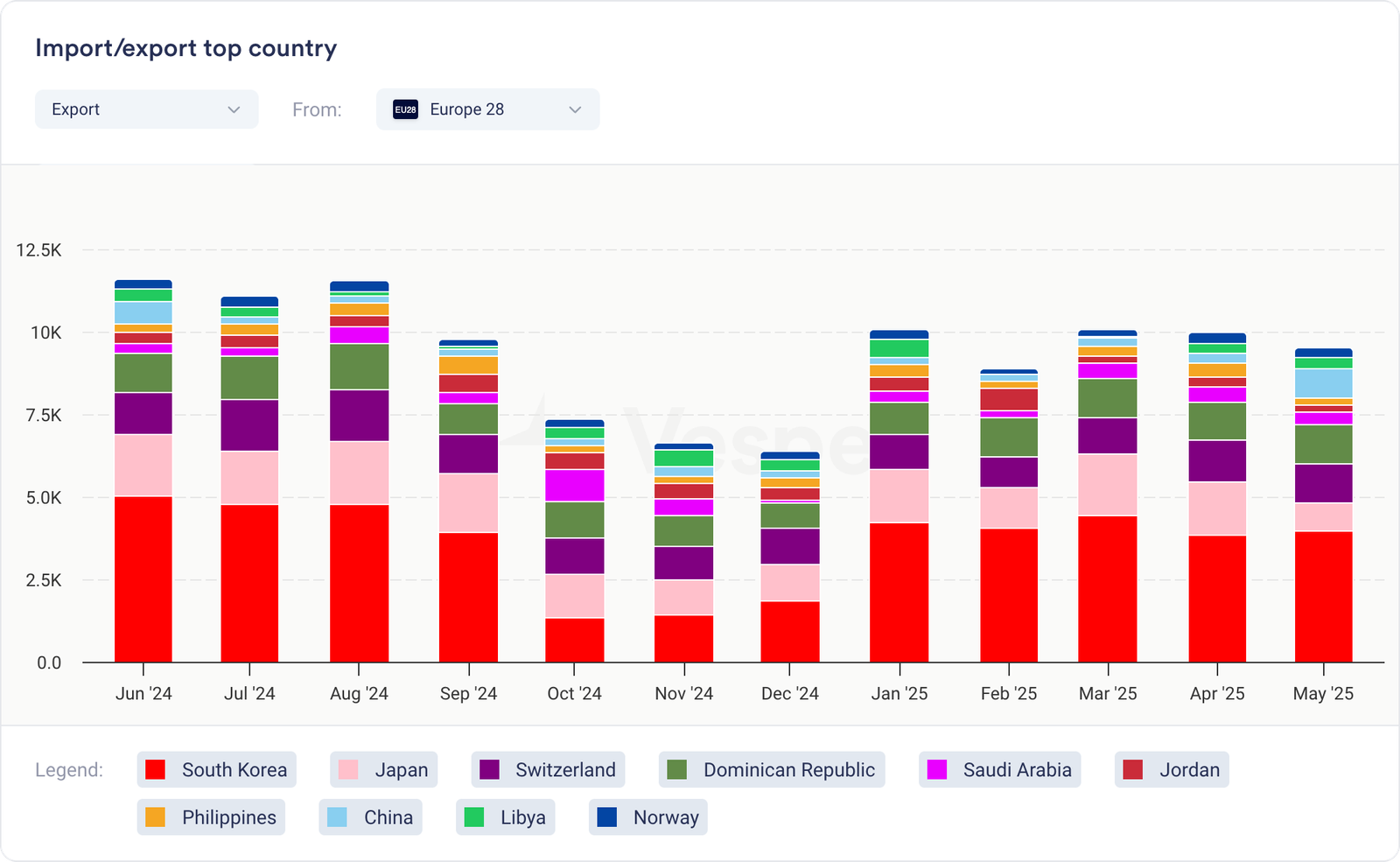Screen dimensions: 1400x862
Task: Click the Norway dark-blue legend icon
Action: 606,817
